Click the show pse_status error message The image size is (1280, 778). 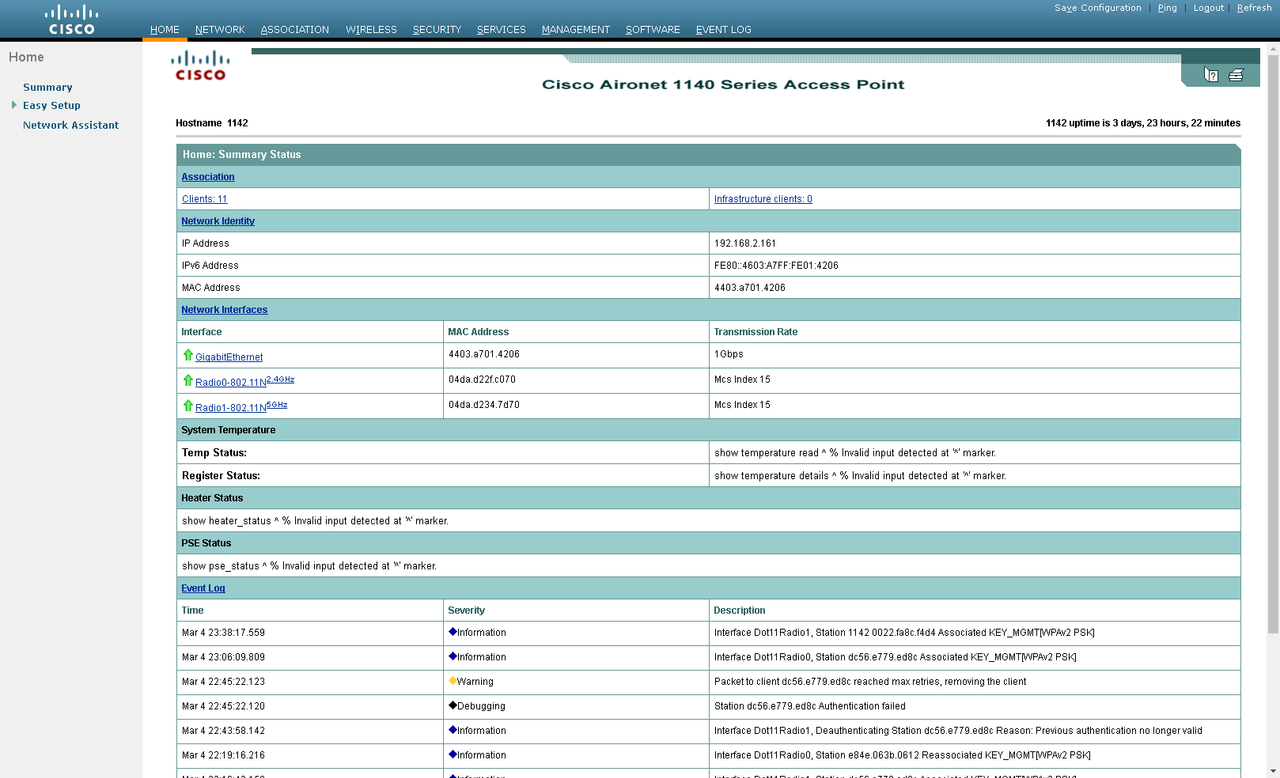pos(309,566)
